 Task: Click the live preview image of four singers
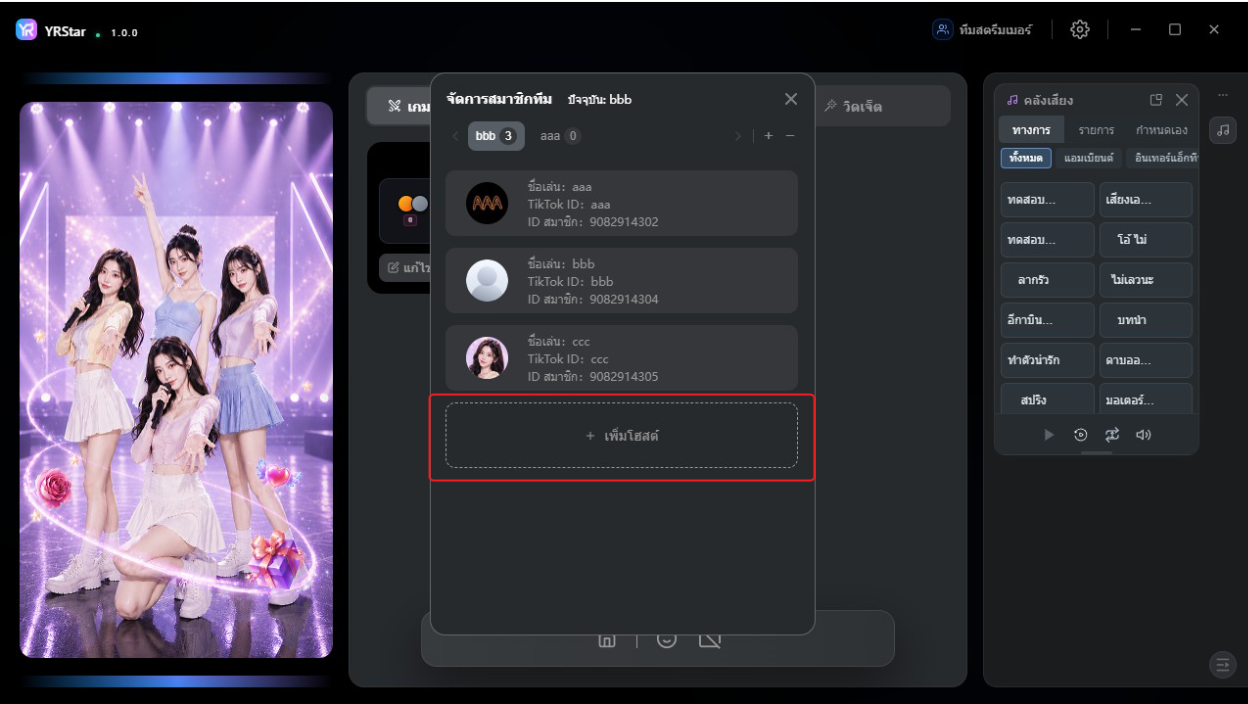(x=176, y=380)
